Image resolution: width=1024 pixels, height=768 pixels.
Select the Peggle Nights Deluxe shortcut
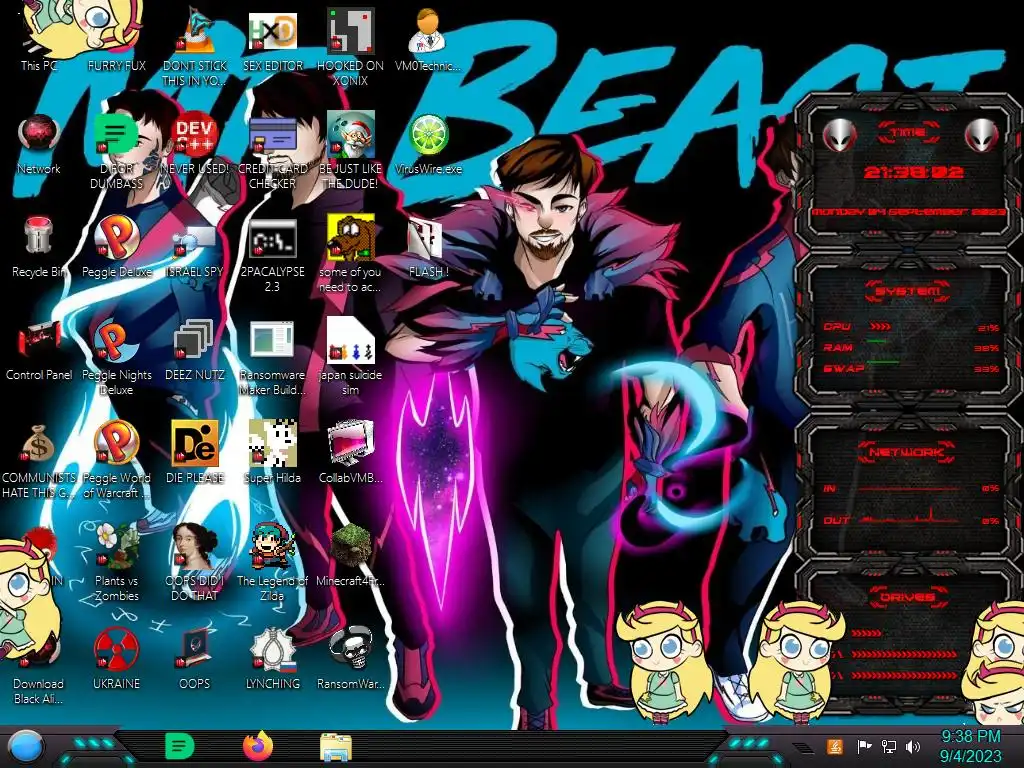coord(116,358)
